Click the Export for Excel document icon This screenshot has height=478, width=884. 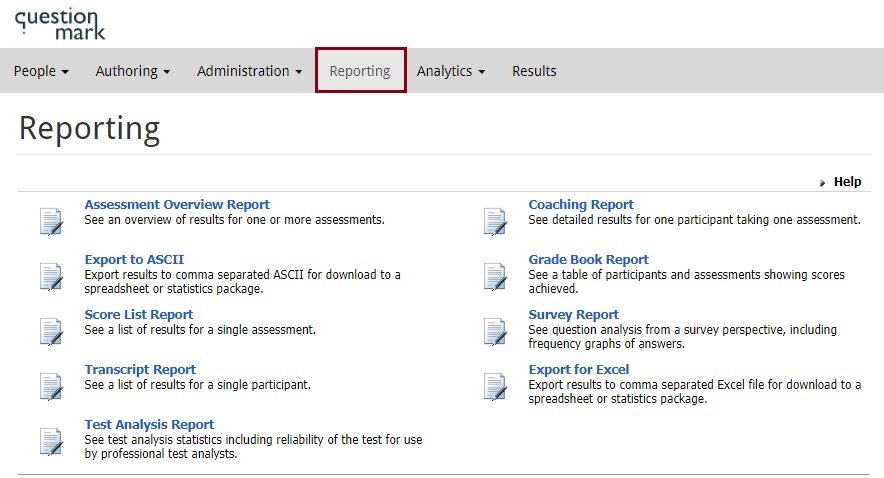tap(495, 386)
